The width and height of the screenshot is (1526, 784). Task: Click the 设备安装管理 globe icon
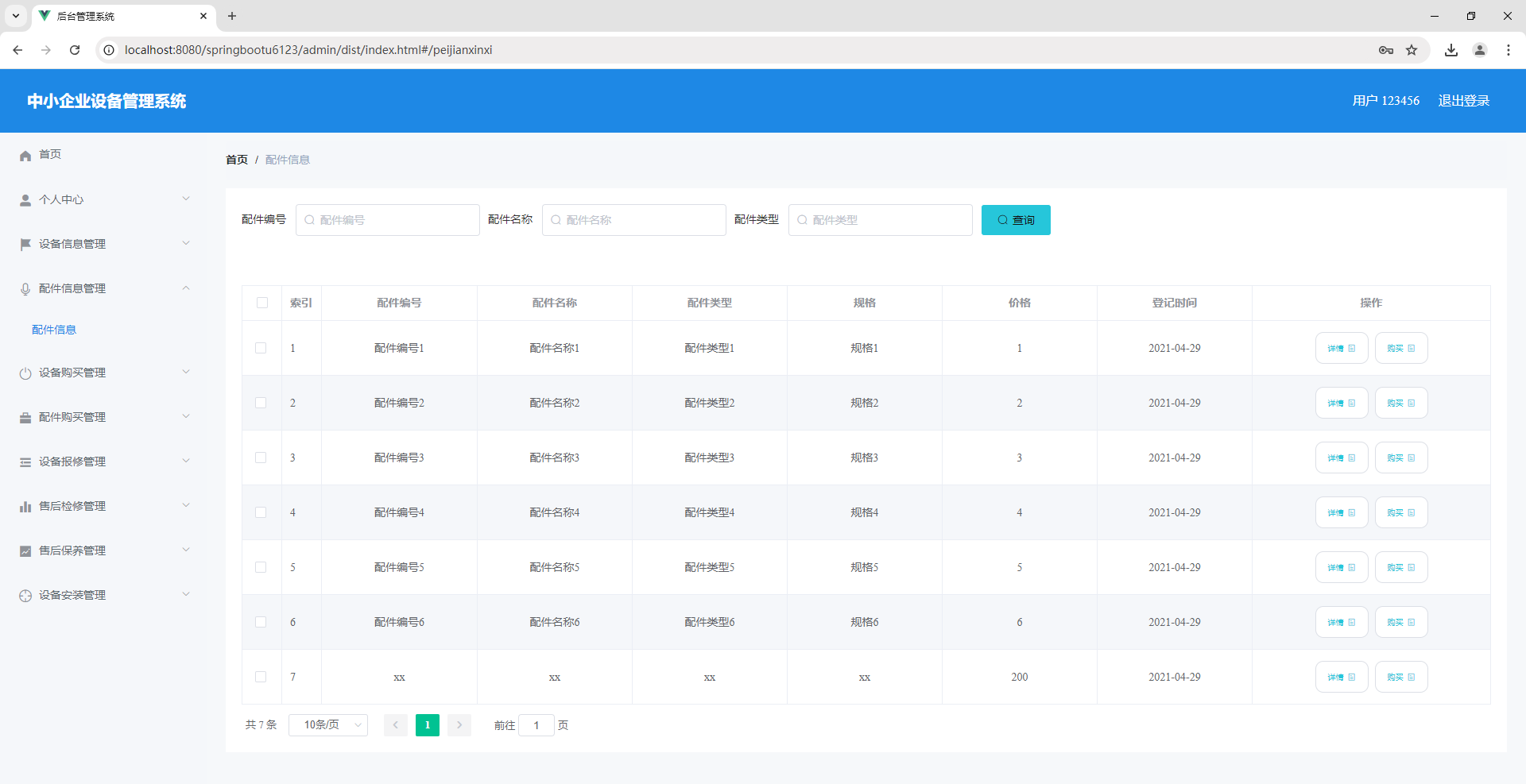[x=25, y=594]
